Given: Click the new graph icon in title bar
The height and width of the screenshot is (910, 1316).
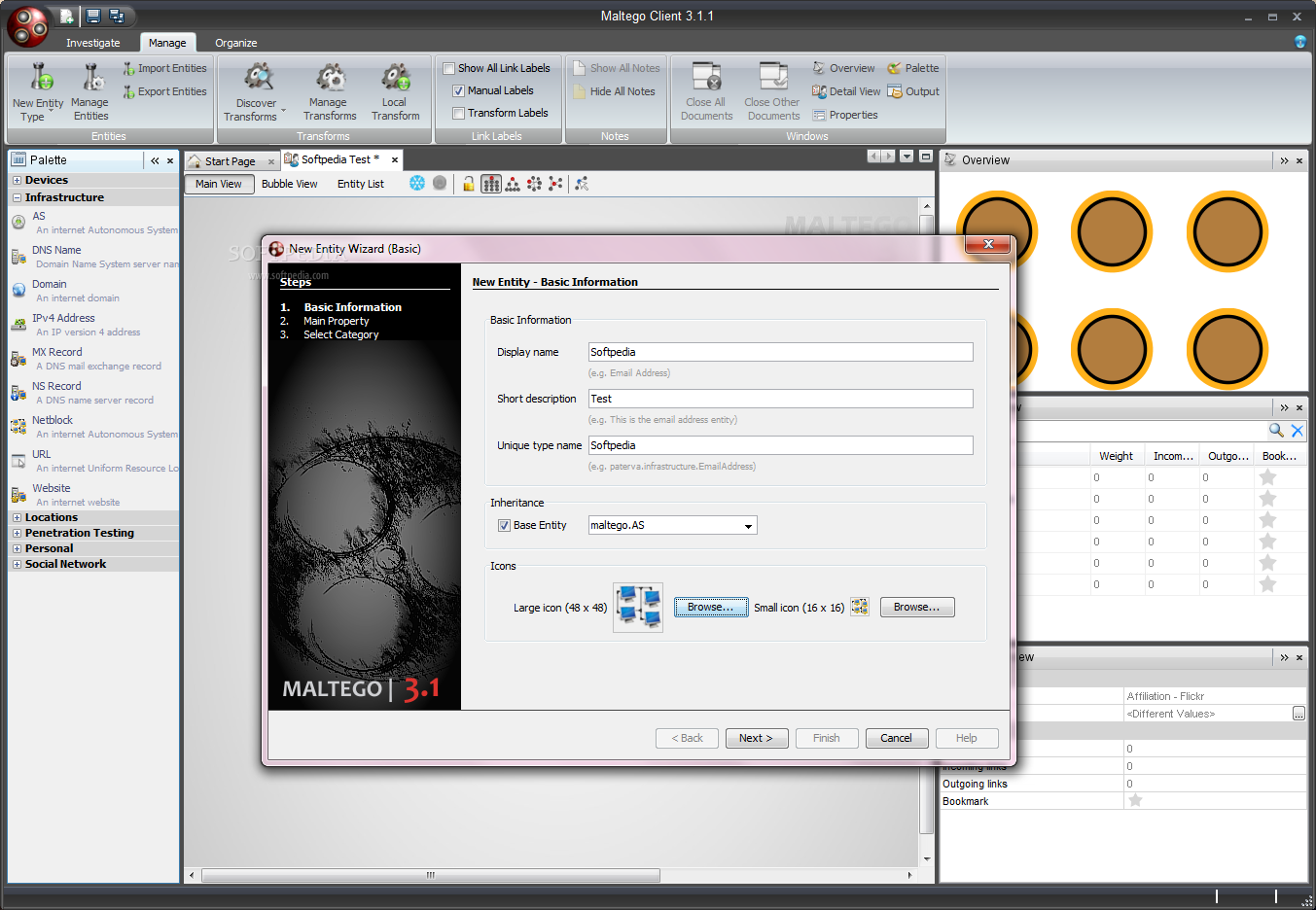Looking at the screenshot, I should tap(66, 16).
